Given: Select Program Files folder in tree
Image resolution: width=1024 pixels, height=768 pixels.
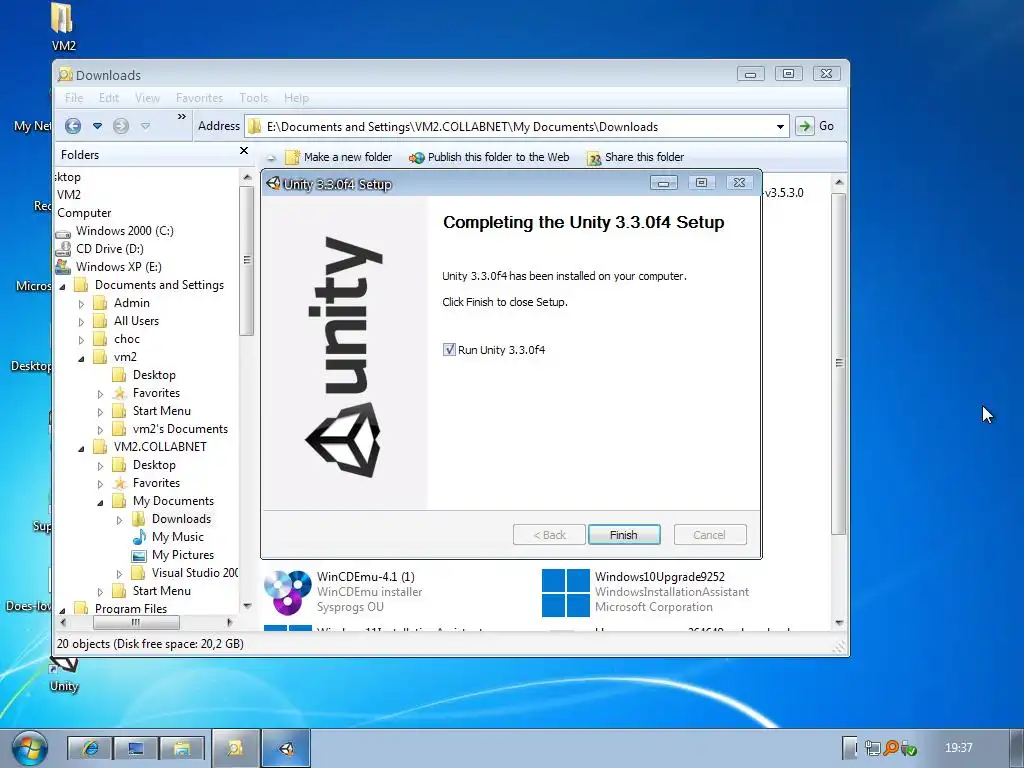Looking at the screenshot, I should click(131, 609).
